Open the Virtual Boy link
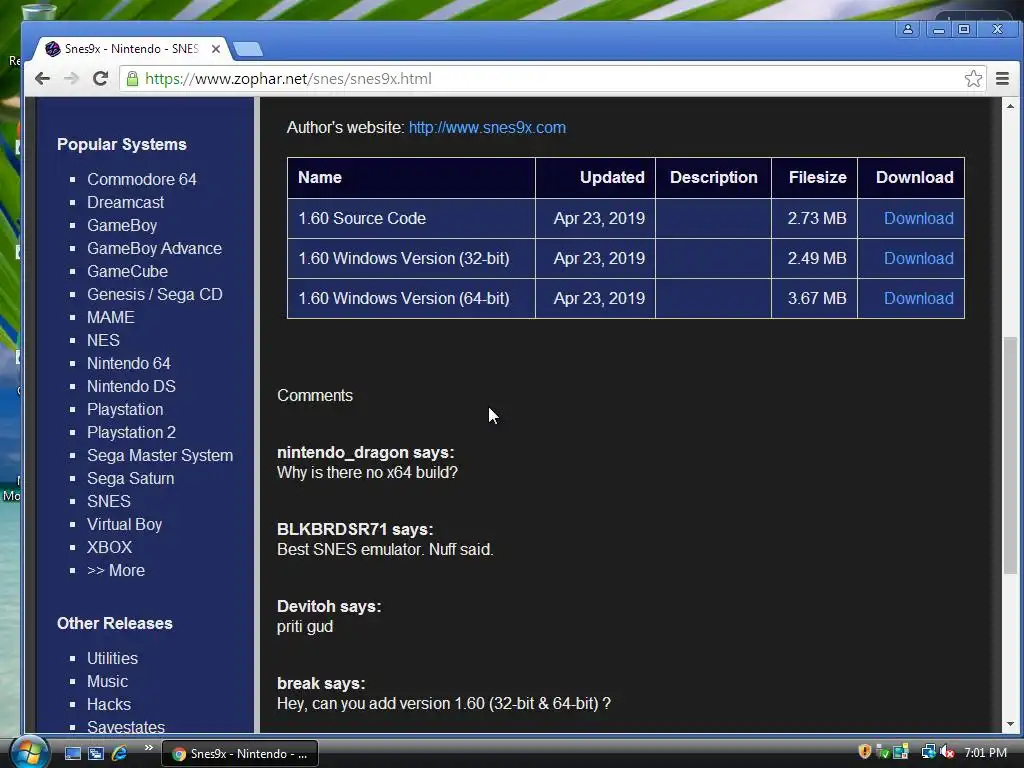The height and width of the screenshot is (768, 1024). (x=124, y=524)
